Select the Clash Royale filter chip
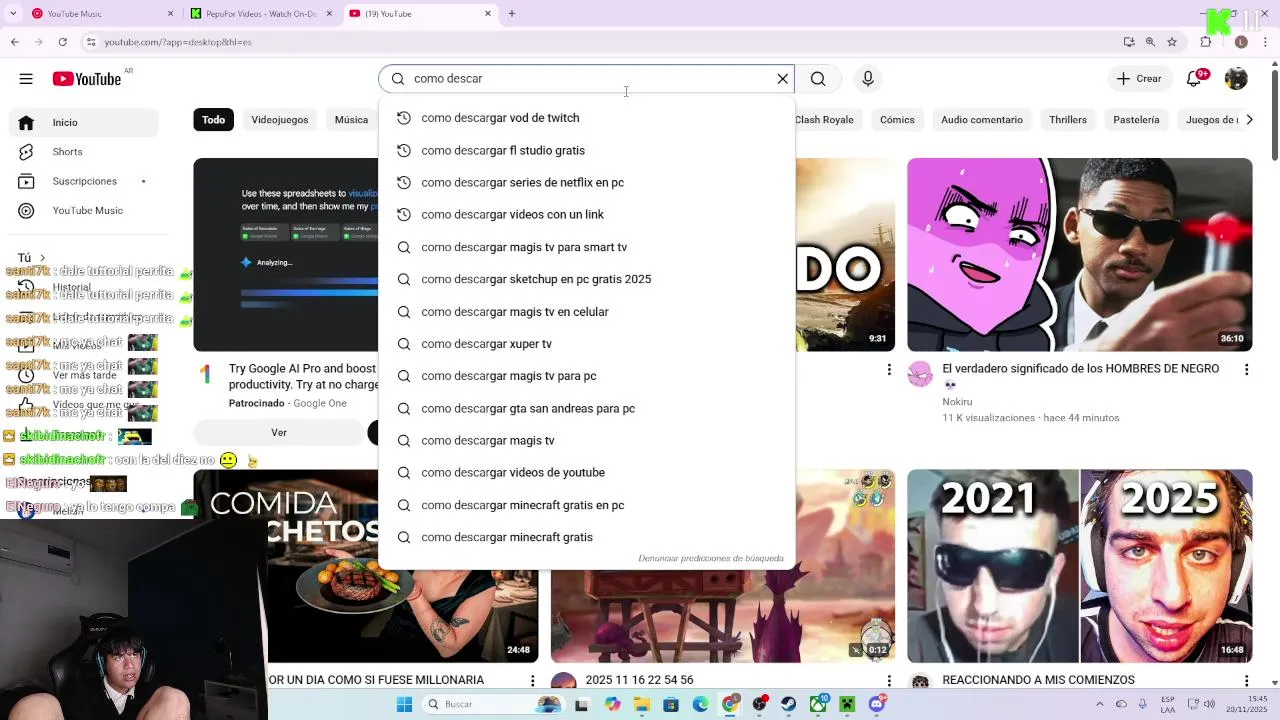Screen dimensions: 1280x720 [x=824, y=120]
